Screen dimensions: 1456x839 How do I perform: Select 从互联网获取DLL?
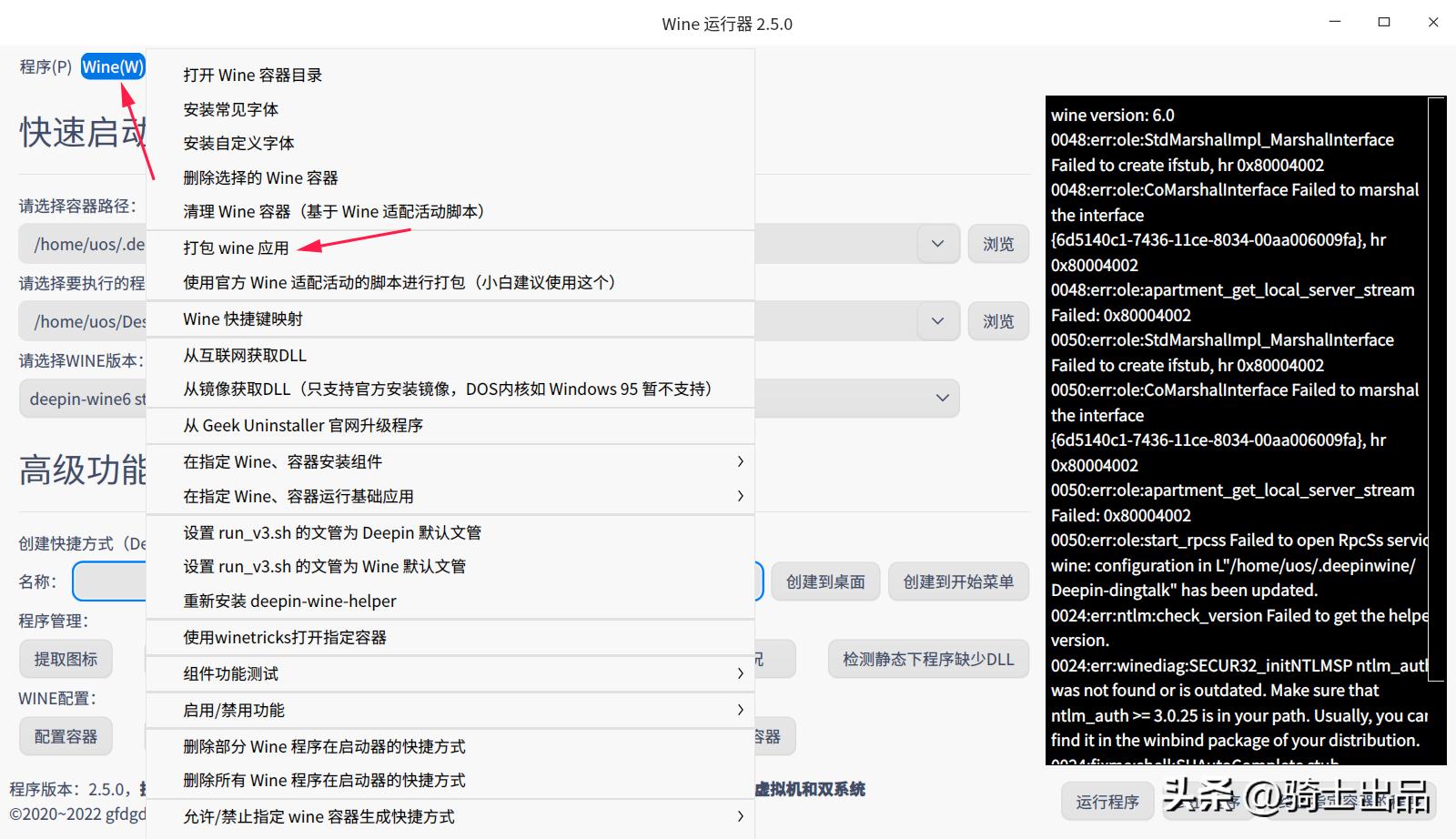(244, 355)
